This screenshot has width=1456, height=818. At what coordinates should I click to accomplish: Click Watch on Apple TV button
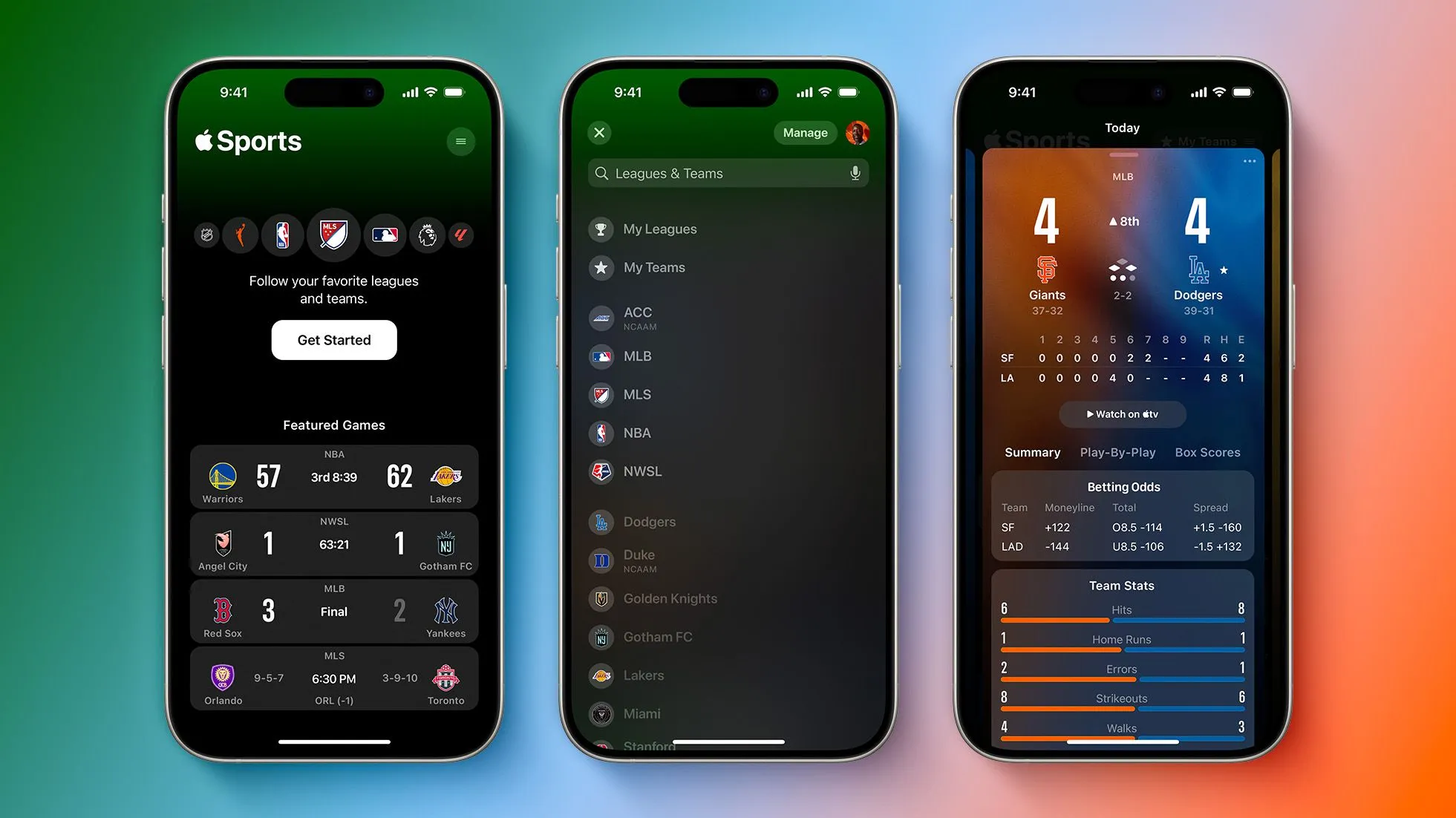[1122, 414]
